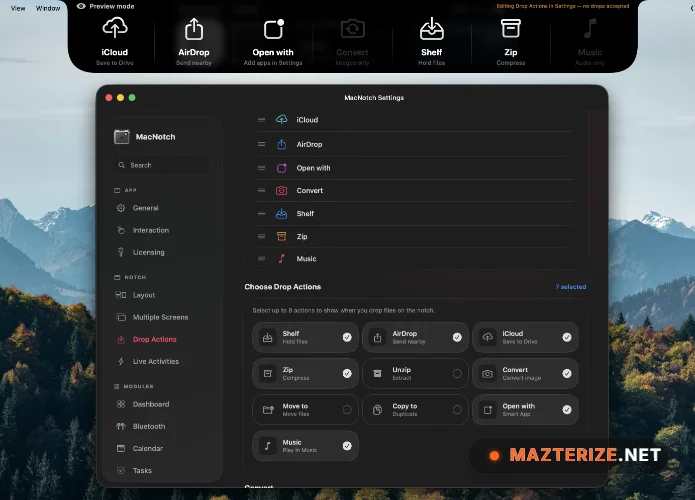Click the AirDrop share icon in order list
Image resolution: width=695 pixels, height=500 pixels.
pyautogui.click(x=281, y=144)
